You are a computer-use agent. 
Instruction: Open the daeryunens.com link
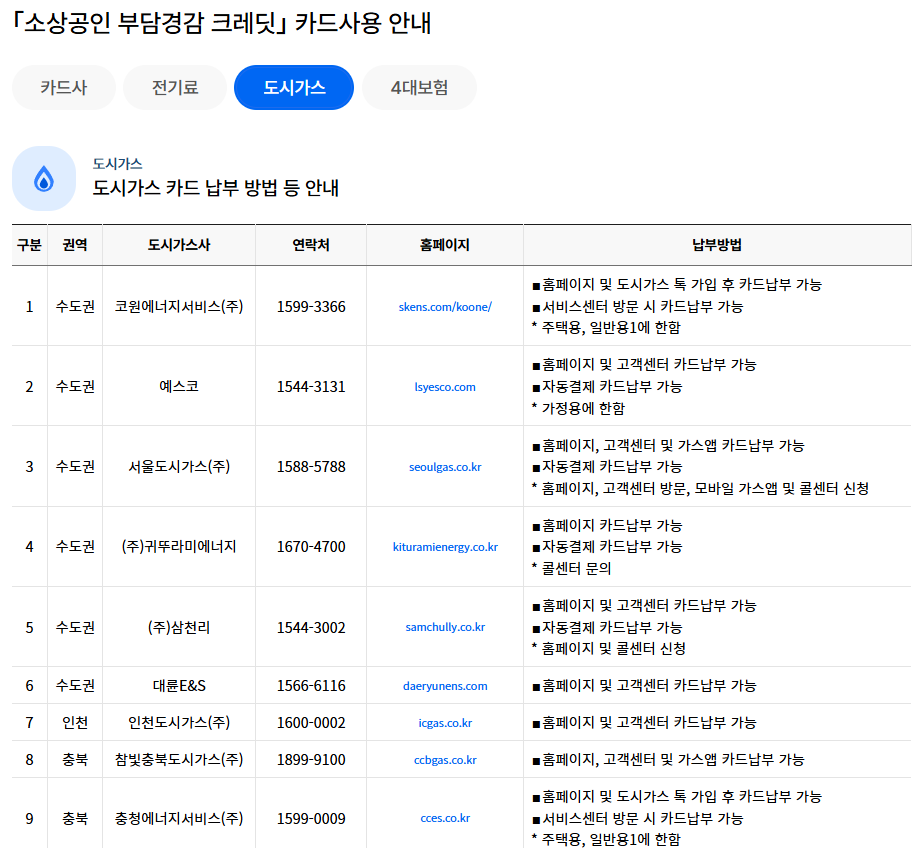pos(445,686)
